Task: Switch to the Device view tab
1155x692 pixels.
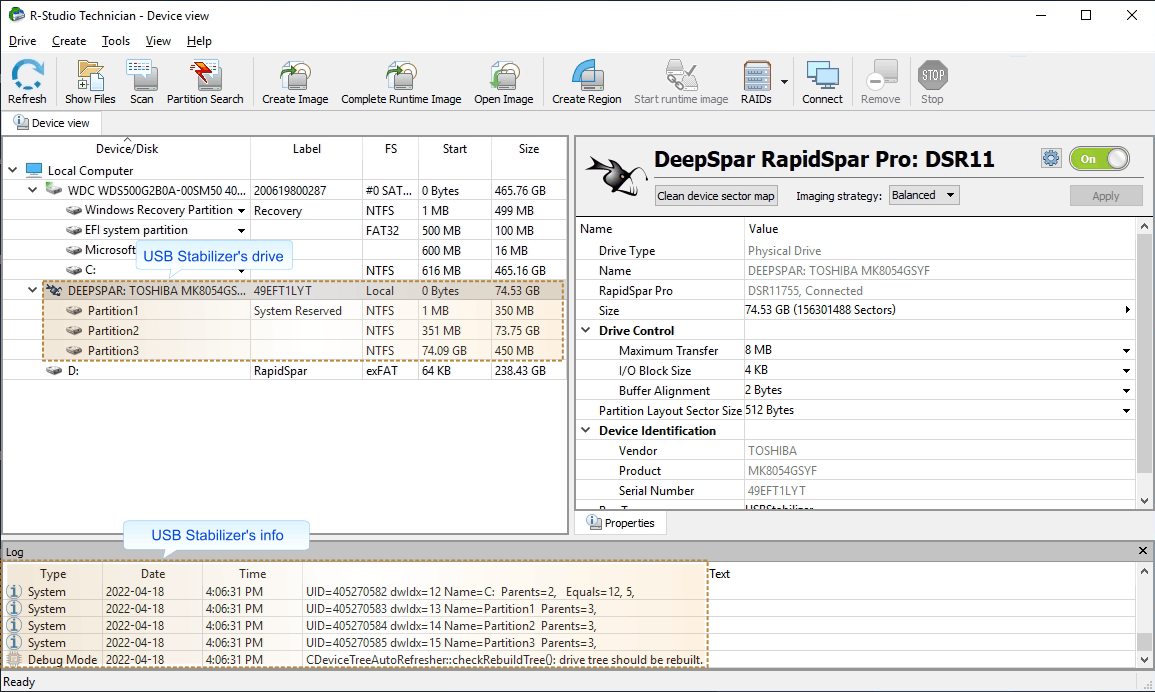Action: pos(52,123)
